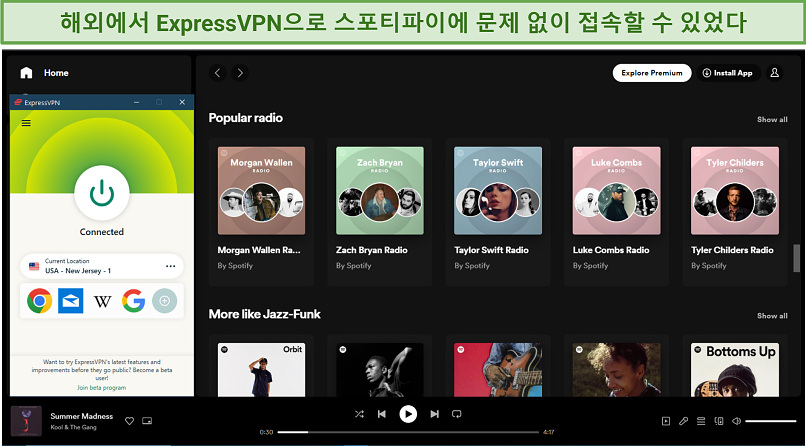Click Summer Madness song title
Screen dimensions: 806x447
[x=82, y=416]
